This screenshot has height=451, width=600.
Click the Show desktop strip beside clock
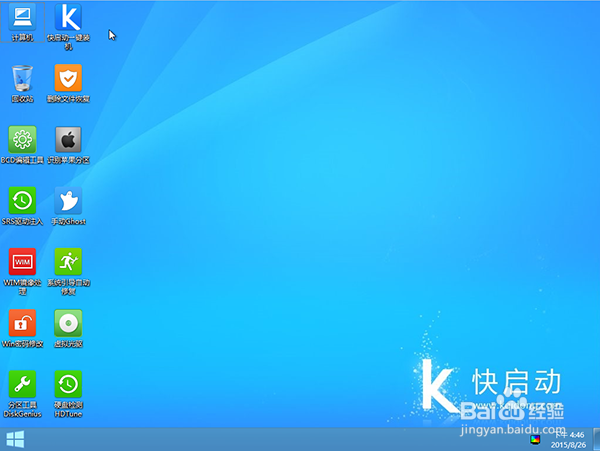click(597, 440)
